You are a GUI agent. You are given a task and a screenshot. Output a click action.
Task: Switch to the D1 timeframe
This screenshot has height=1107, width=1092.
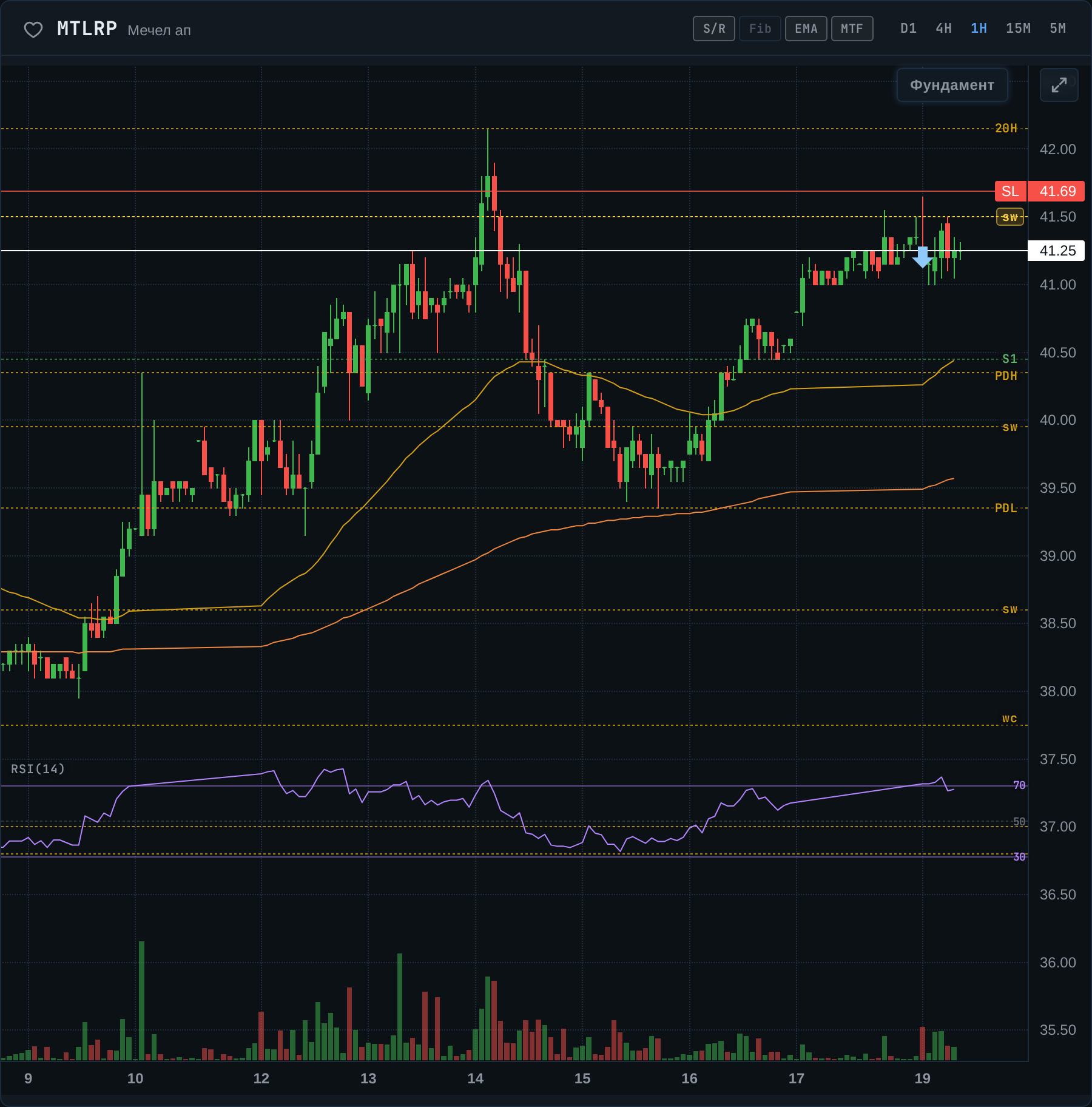(908, 29)
